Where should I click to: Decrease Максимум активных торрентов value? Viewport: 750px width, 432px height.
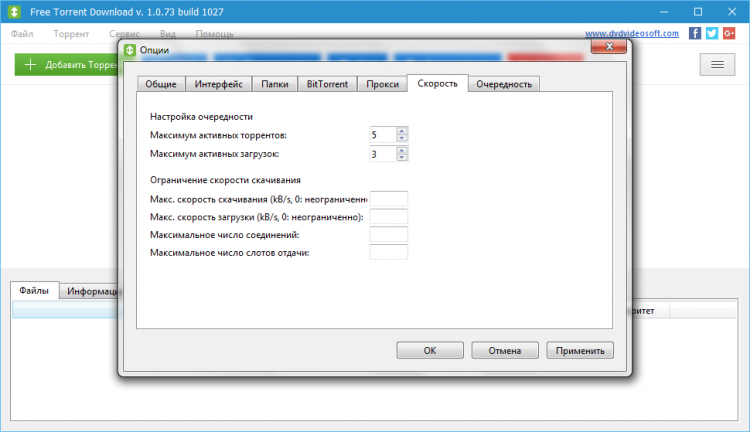[x=402, y=138]
